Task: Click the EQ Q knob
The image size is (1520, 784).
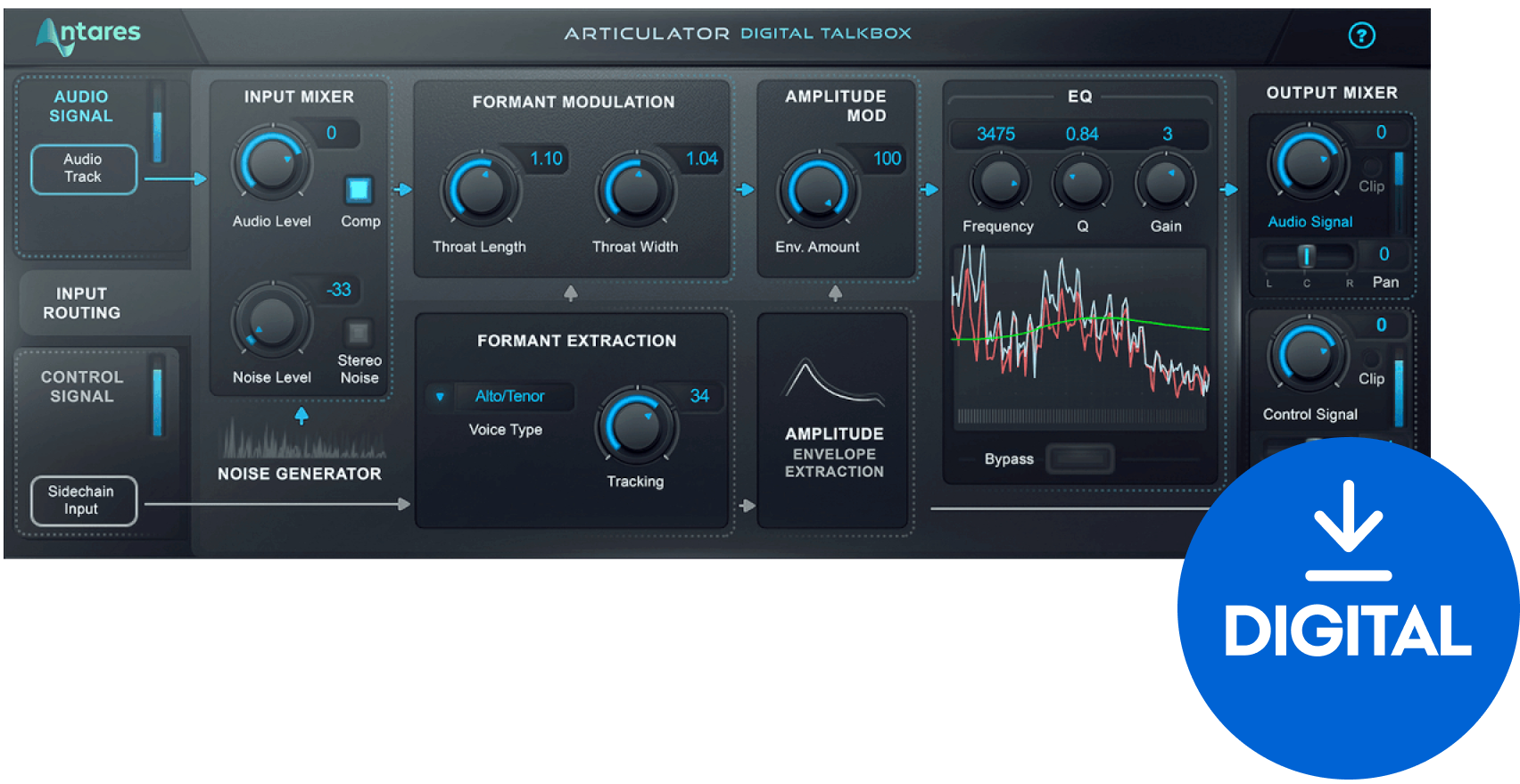Action: pyautogui.click(x=1082, y=181)
